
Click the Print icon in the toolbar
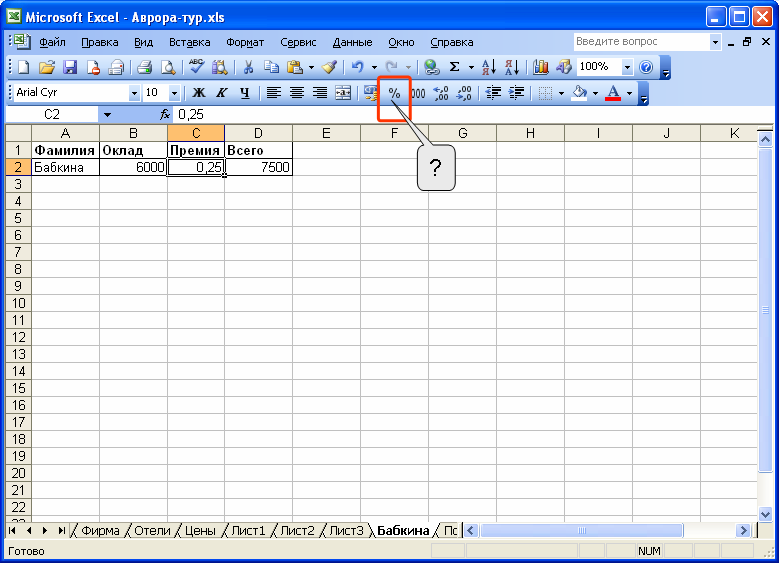tap(144, 67)
